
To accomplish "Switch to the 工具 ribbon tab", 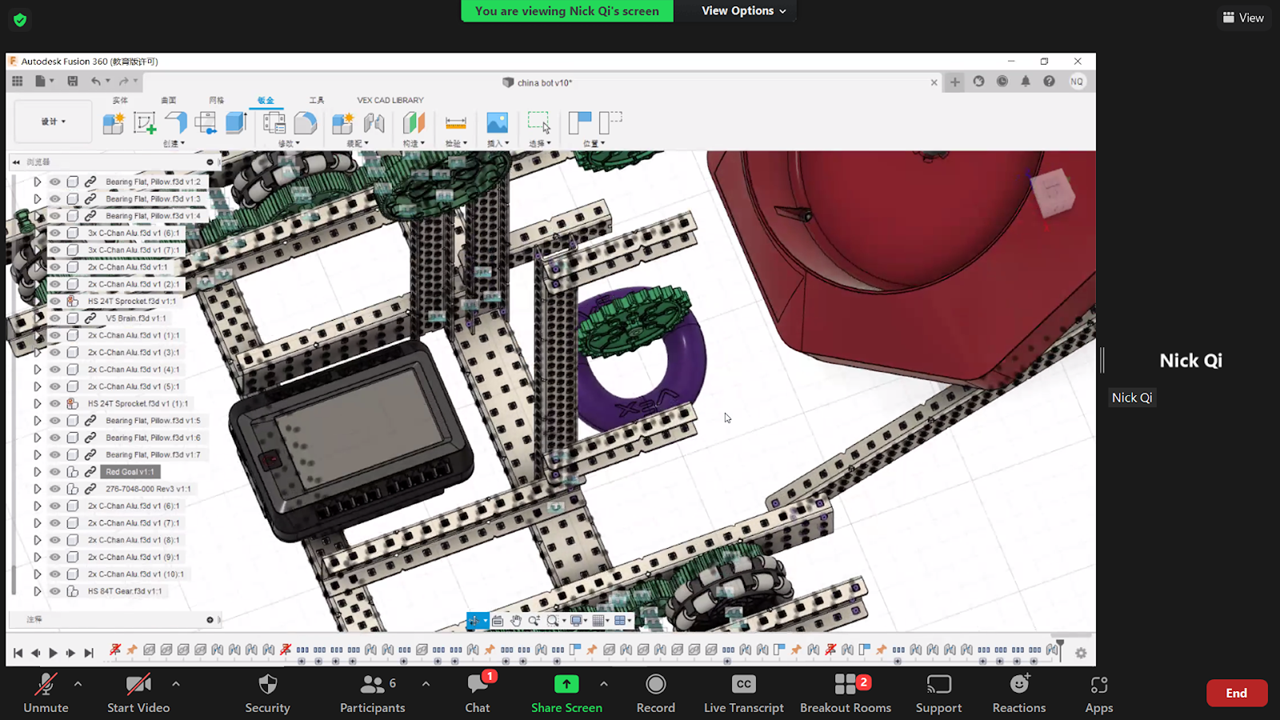I will (x=316, y=100).
